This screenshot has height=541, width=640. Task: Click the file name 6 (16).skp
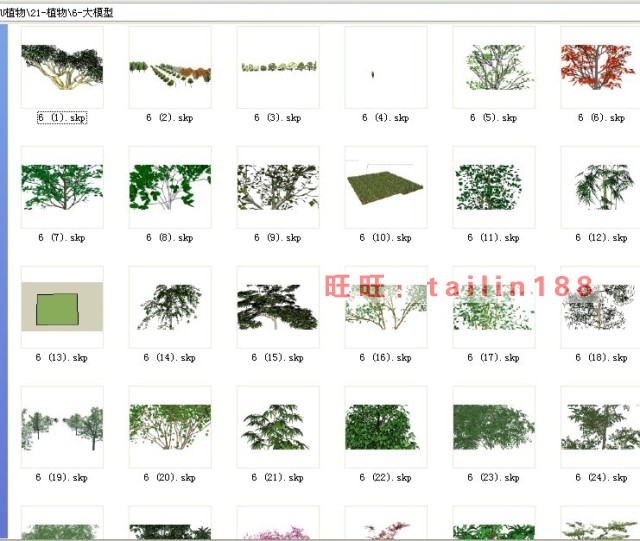pyautogui.click(x=386, y=358)
